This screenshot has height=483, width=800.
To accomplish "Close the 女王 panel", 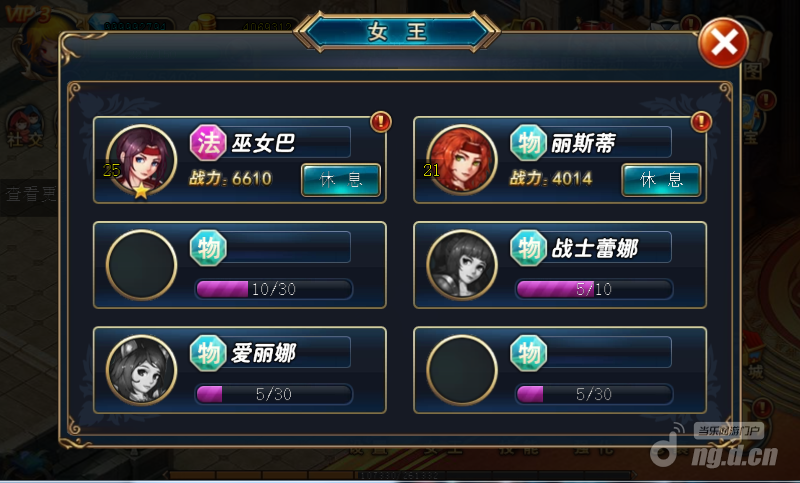I will 723,43.
